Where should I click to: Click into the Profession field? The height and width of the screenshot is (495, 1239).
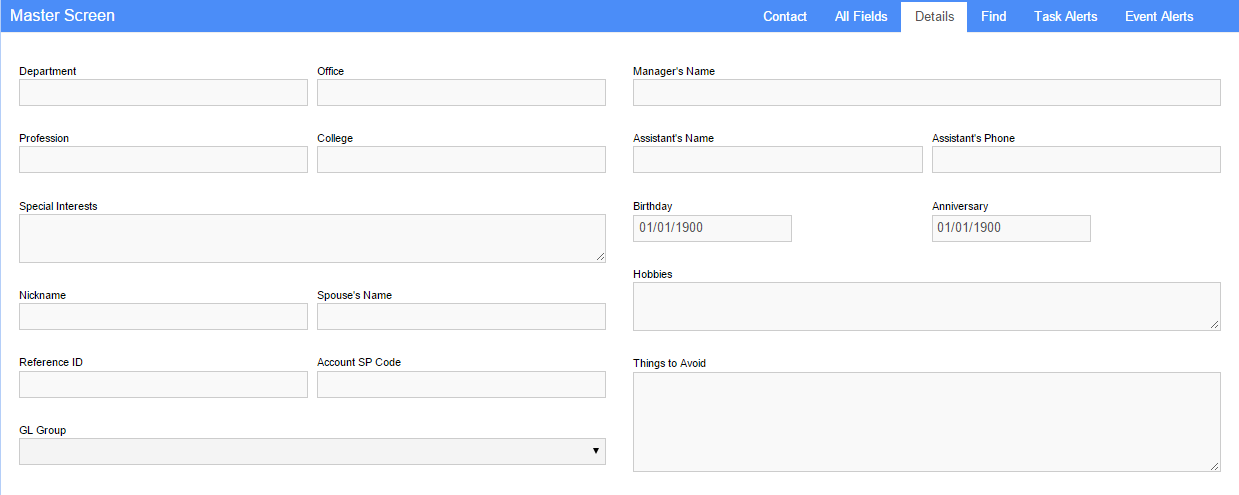tap(163, 160)
